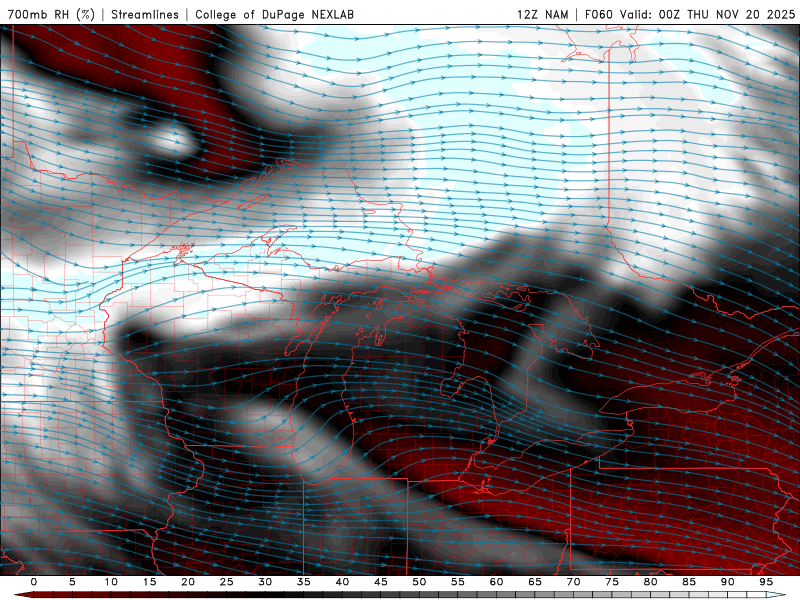Click the "20" colorbar tick label
Screen dimensions: 800x600
(188, 582)
